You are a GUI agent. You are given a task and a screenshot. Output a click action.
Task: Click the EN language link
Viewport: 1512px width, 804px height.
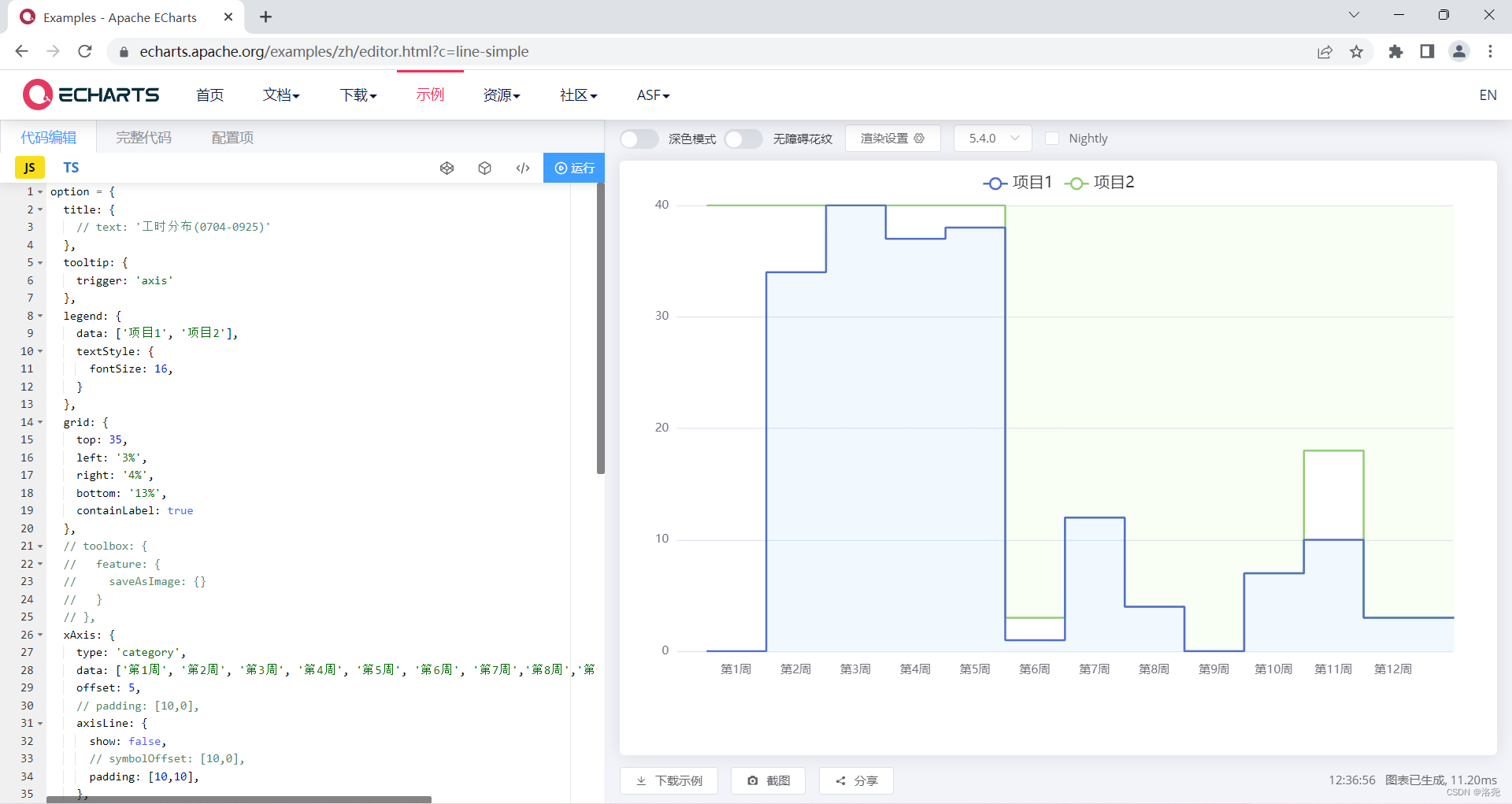pyautogui.click(x=1488, y=94)
